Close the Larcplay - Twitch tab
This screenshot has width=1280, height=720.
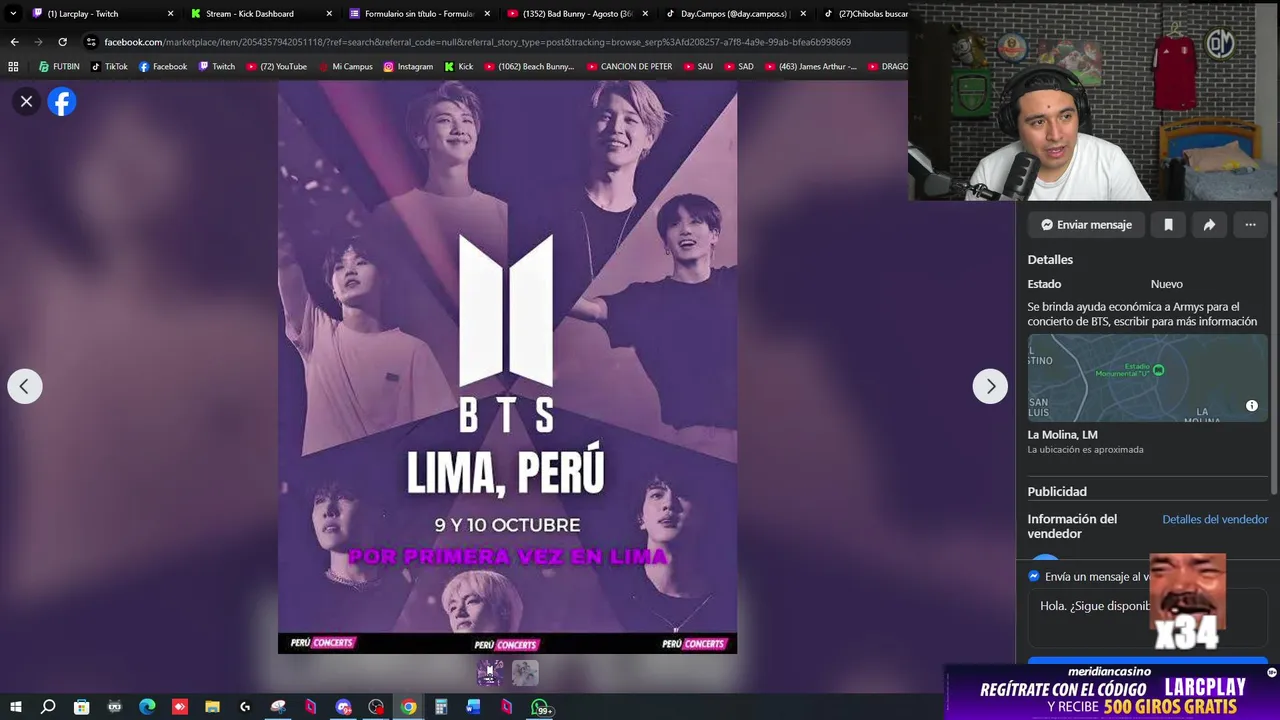tap(170, 13)
